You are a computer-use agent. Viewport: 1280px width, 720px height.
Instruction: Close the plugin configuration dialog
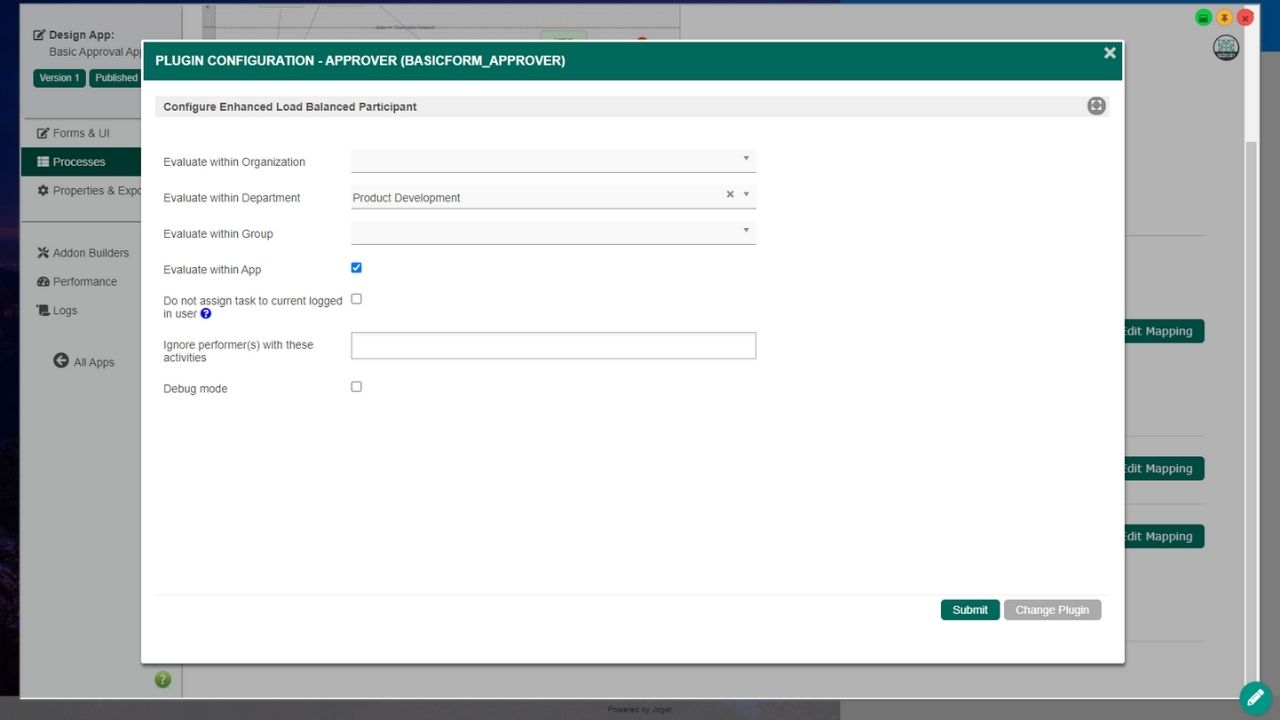pyautogui.click(x=1109, y=54)
